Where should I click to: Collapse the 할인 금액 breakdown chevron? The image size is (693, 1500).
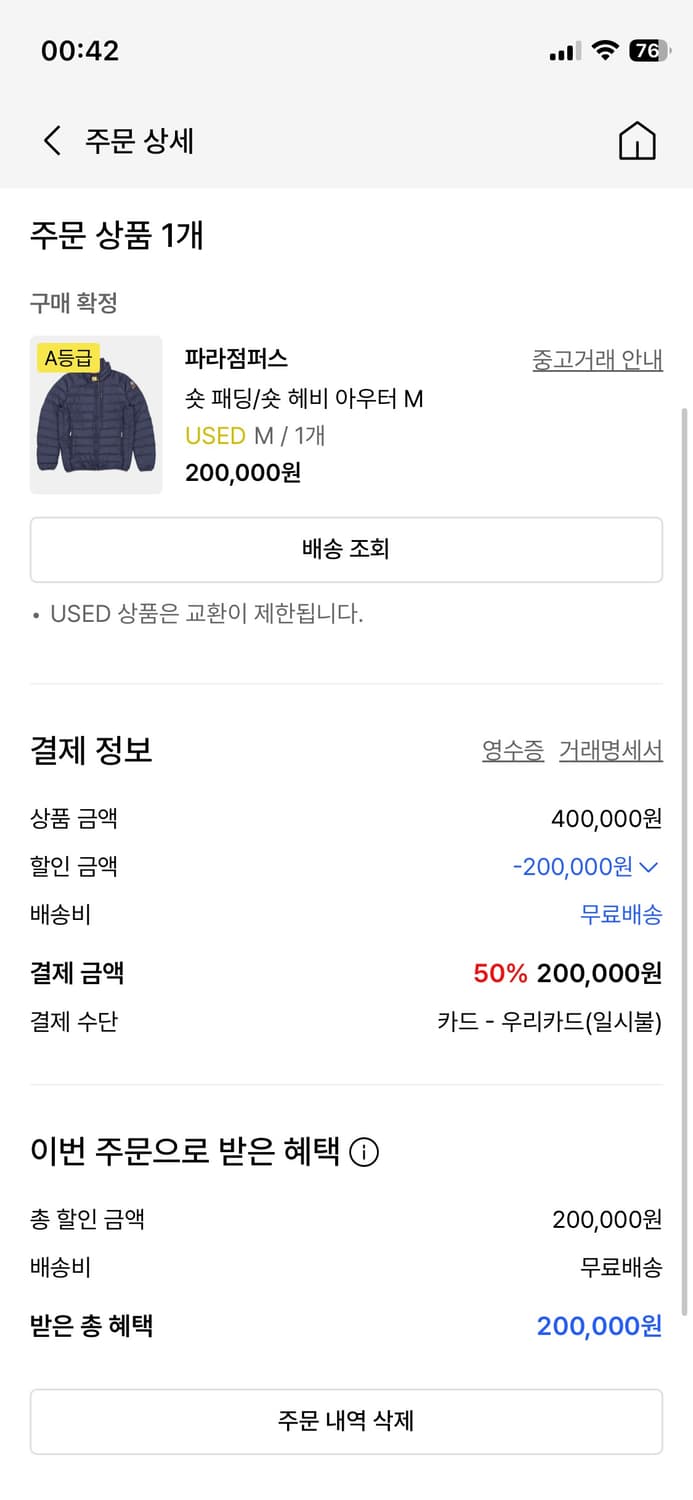tap(650, 866)
